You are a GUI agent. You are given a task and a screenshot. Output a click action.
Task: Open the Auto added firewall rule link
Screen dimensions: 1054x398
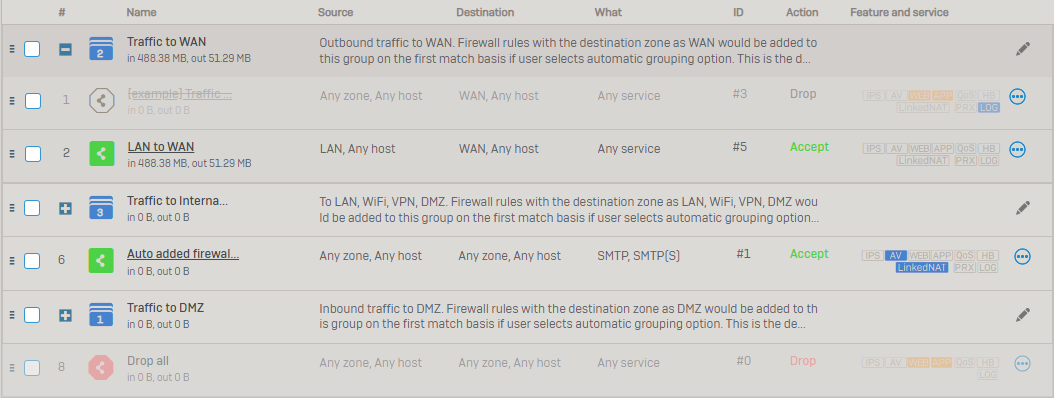click(184, 253)
